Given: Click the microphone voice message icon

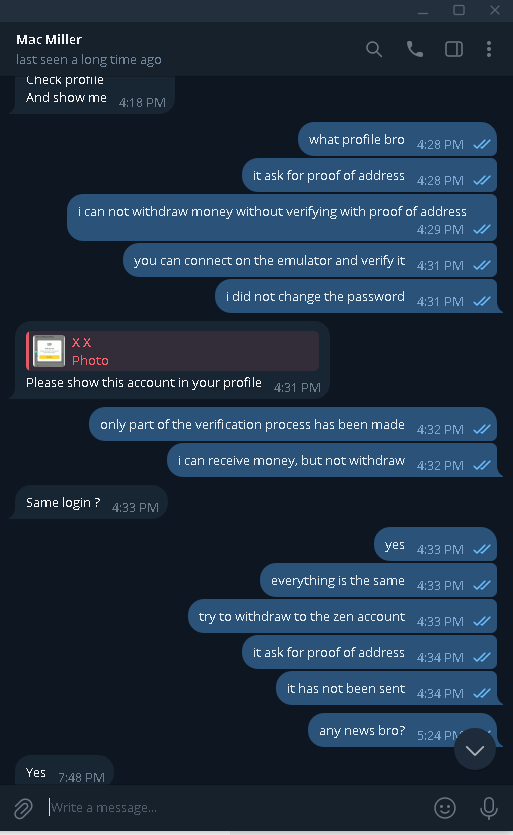Looking at the screenshot, I should pyautogui.click(x=488, y=808).
